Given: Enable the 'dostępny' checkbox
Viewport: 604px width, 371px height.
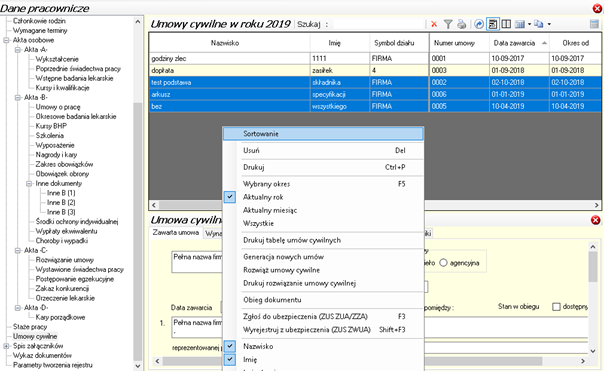Looking at the screenshot, I should (x=556, y=307).
